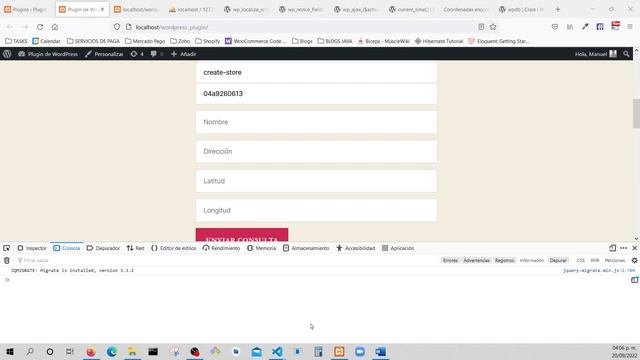Open the TASKS bookmarks folder

[x=16, y=41]
